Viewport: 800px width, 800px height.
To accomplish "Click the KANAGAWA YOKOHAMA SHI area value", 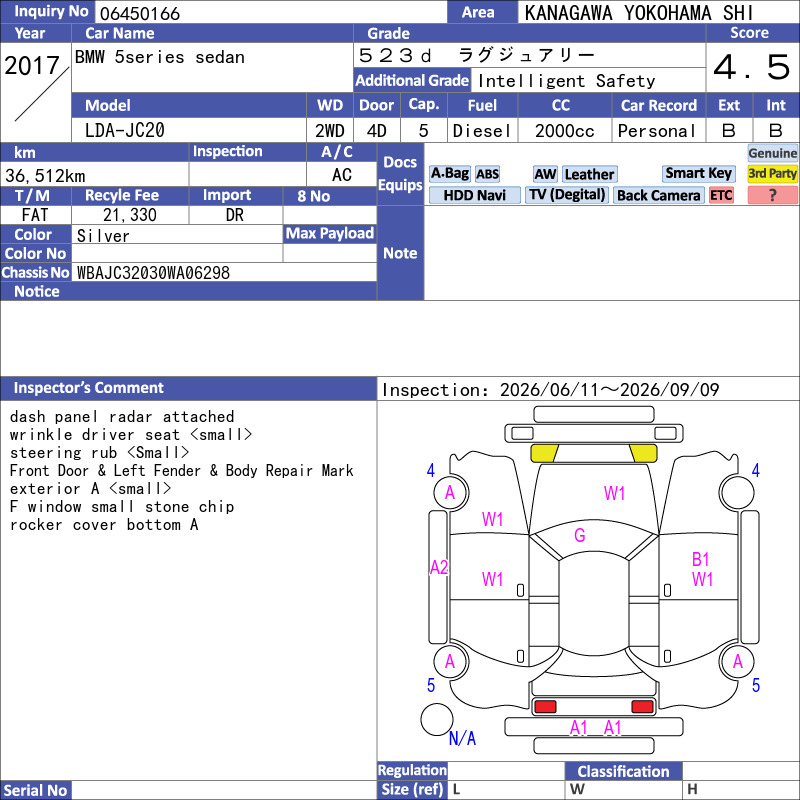I will 639,13.
